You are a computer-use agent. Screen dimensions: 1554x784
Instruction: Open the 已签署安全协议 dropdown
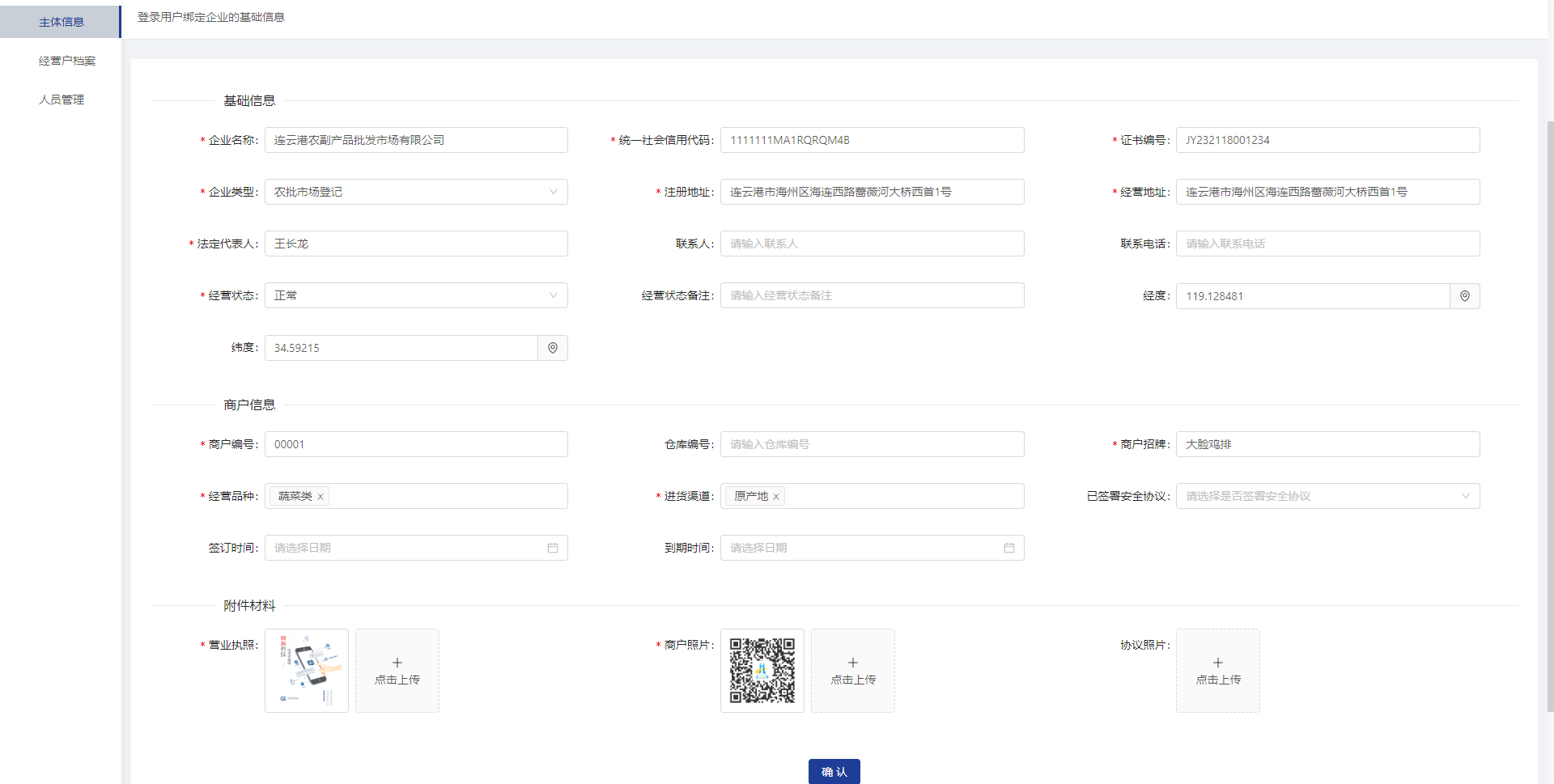coord(1464,496)
